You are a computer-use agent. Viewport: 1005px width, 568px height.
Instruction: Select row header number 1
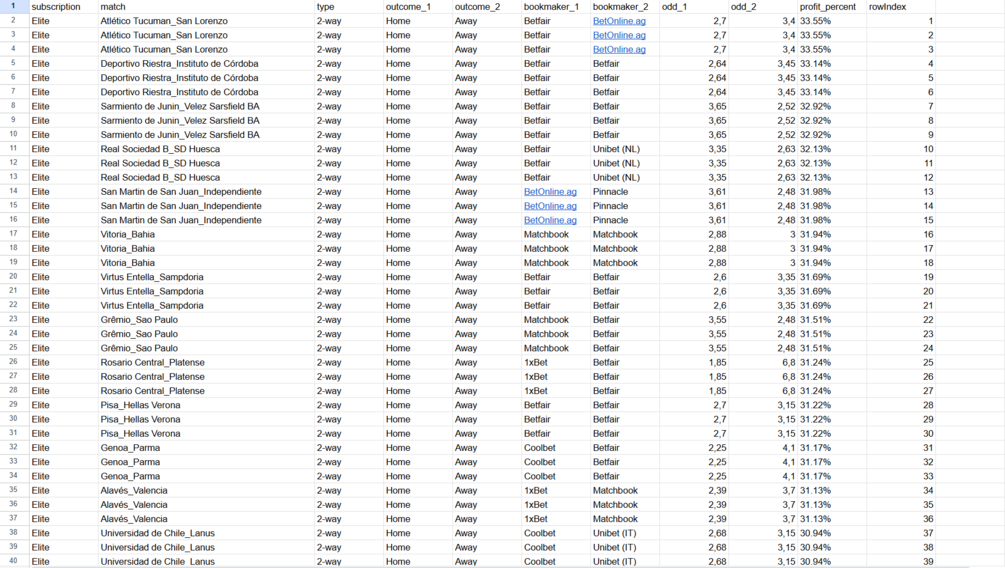click(x=13, y=6)
